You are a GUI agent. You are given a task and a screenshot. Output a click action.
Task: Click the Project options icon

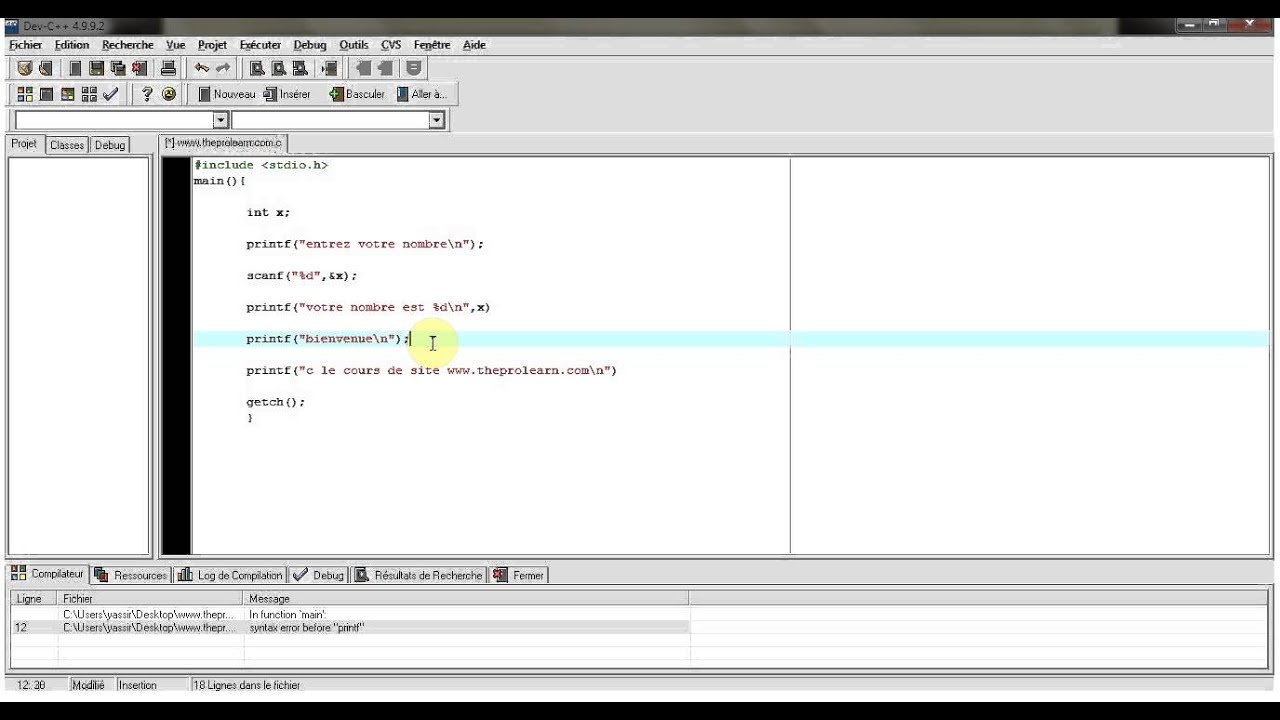point(414,68)
